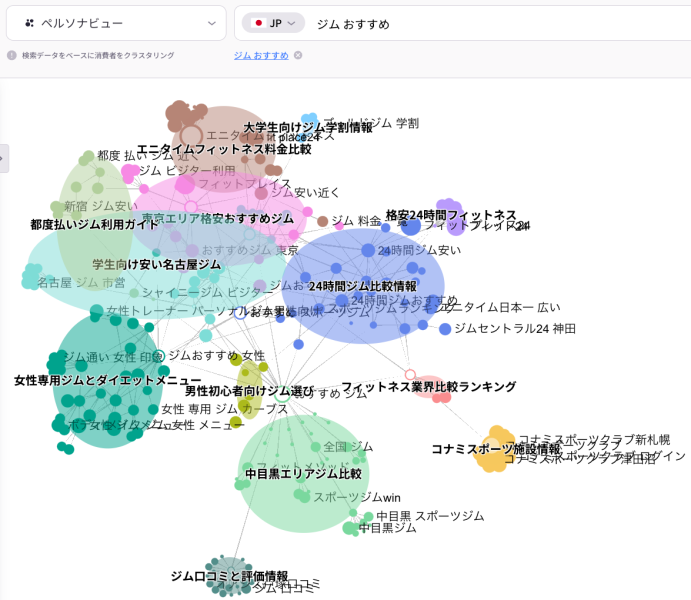Select cluster label ジム口コミと評価情報

pyautogui.click(x=230, y=576)
